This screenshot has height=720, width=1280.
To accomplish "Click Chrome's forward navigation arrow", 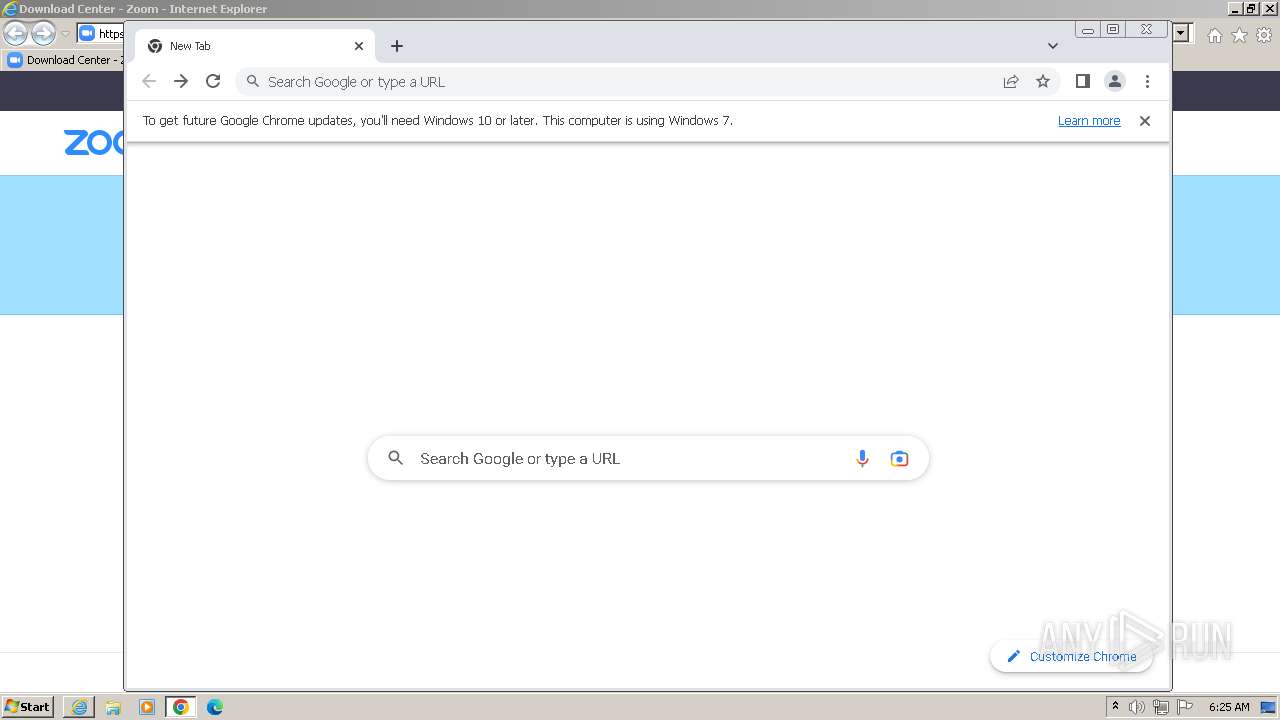I will click(181, 81).
